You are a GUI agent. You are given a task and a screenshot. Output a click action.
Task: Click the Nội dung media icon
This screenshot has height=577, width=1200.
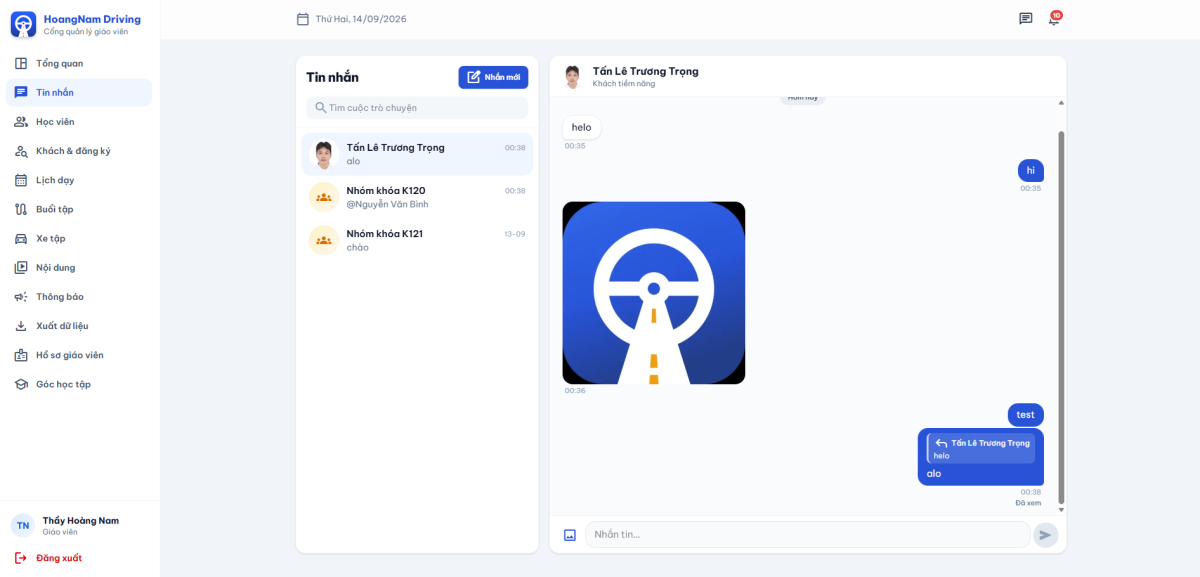[21, 267]
